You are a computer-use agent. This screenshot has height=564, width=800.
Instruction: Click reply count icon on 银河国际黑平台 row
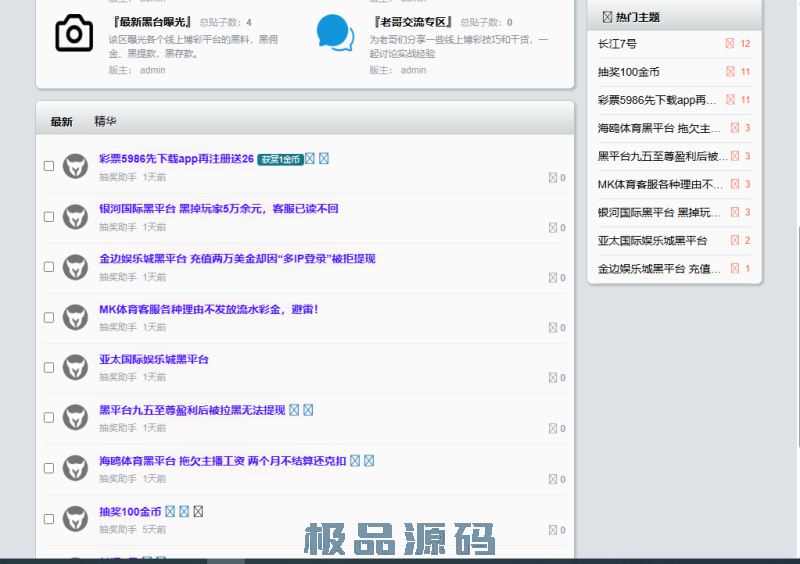click(x=553, y=228)
